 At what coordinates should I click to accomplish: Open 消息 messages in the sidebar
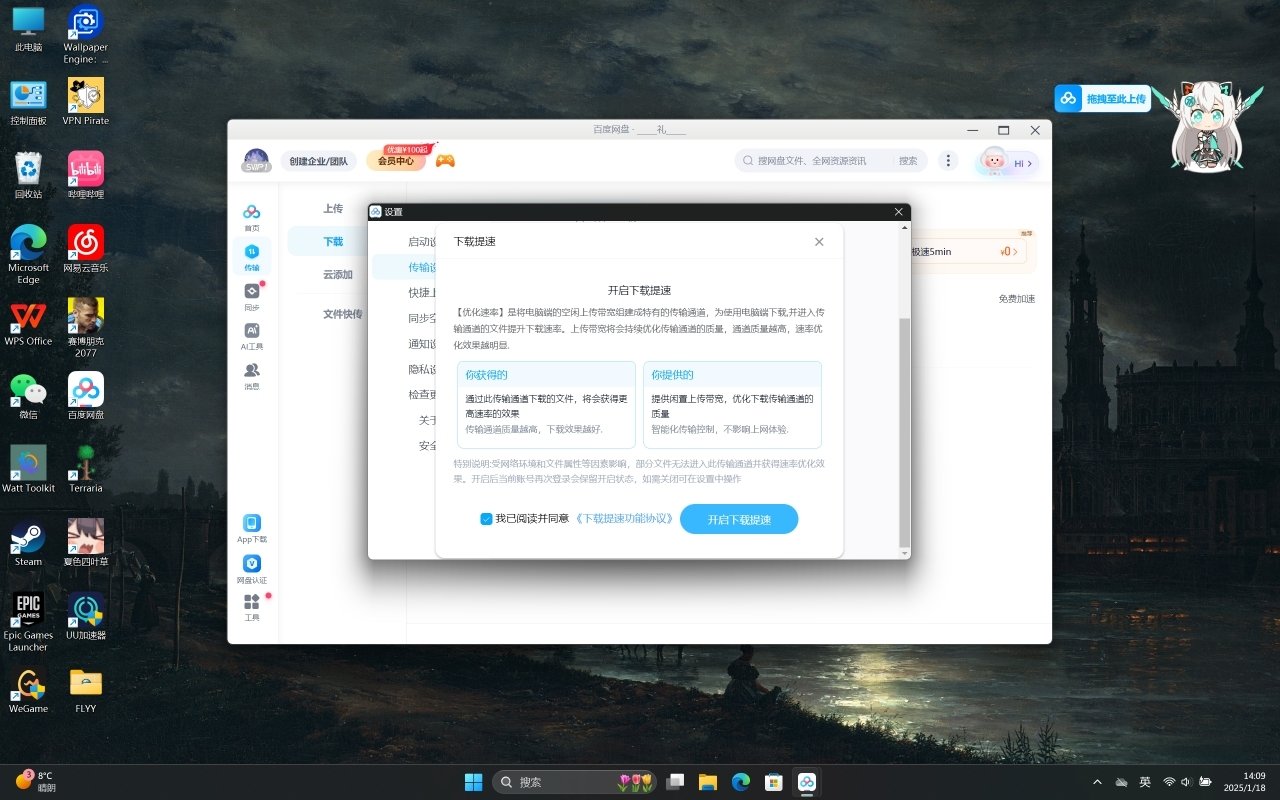point(251,376)
